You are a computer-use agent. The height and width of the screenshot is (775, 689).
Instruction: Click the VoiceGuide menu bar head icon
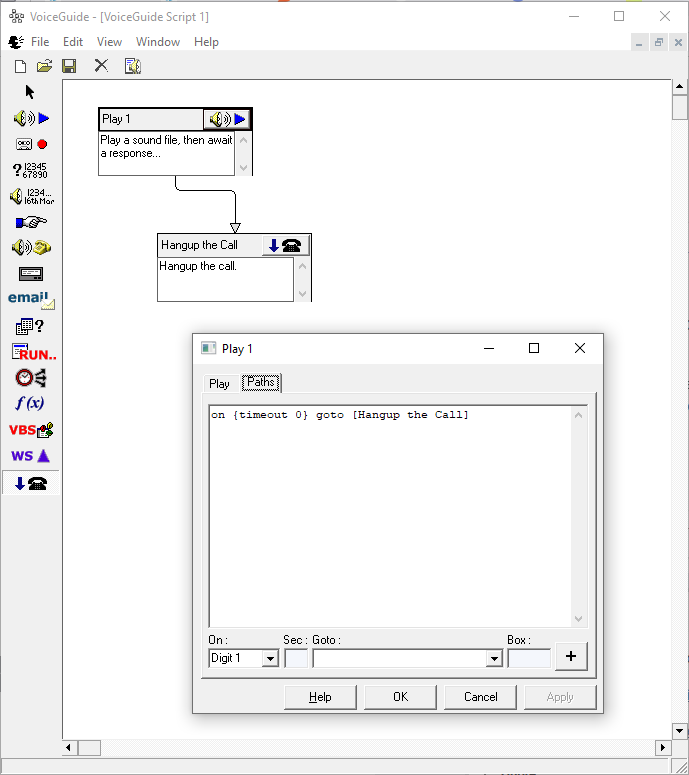coord(16,42)
